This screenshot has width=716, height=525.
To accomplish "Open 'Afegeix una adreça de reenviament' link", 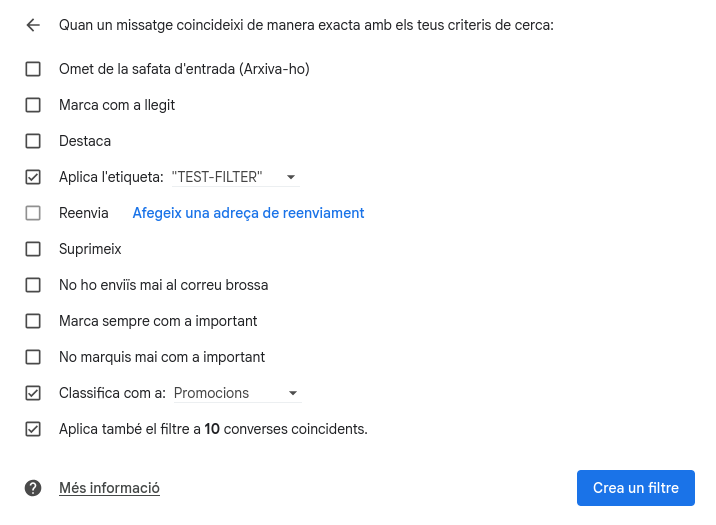I will tap(248, 213).
